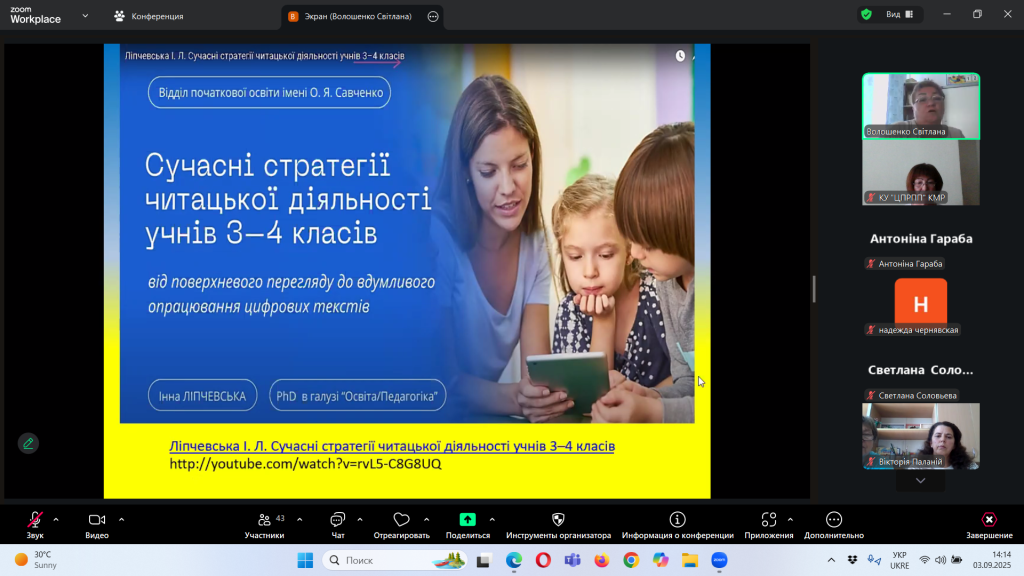Open the Дополнительно more options icon
Screen dimensions: 1024x576
[833, 521]
